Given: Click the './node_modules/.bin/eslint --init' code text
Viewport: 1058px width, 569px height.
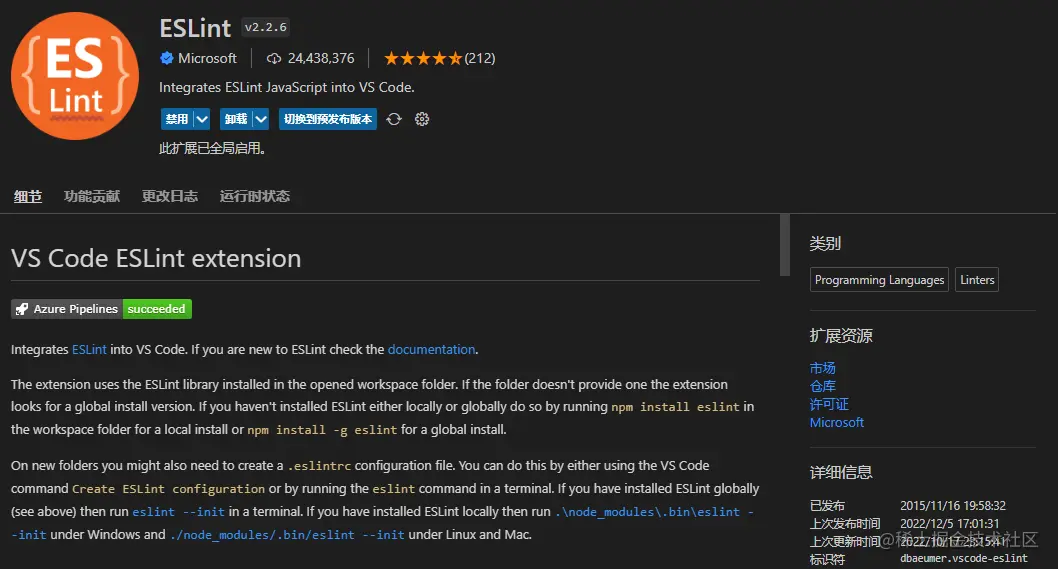Looking at the screenshot, I should point(287,535).
